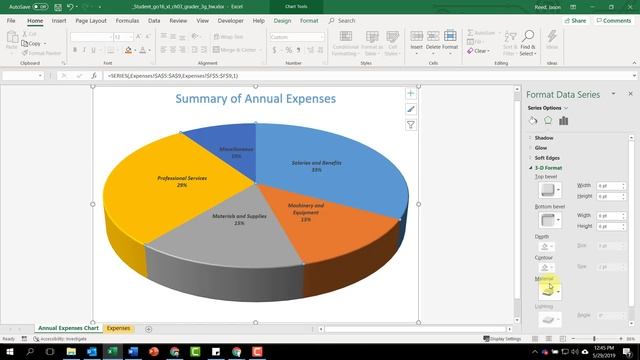Viewport: 640px width, 360px height.
Task: Open Chart Tools Format tab
Action: click(x=309, y=20)
